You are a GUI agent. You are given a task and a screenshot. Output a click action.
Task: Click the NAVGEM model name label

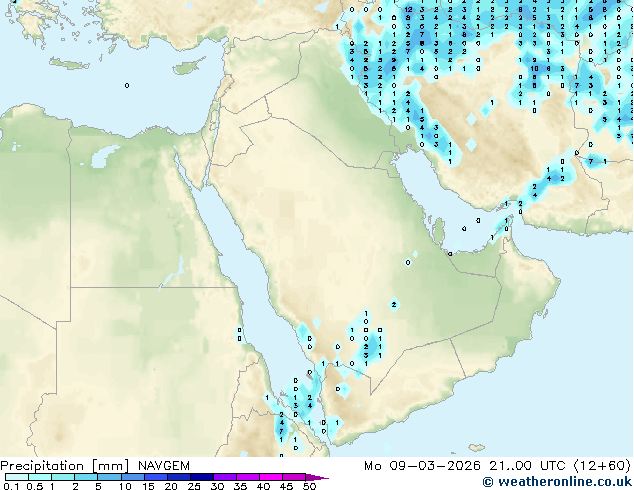[x=164, y=466]
